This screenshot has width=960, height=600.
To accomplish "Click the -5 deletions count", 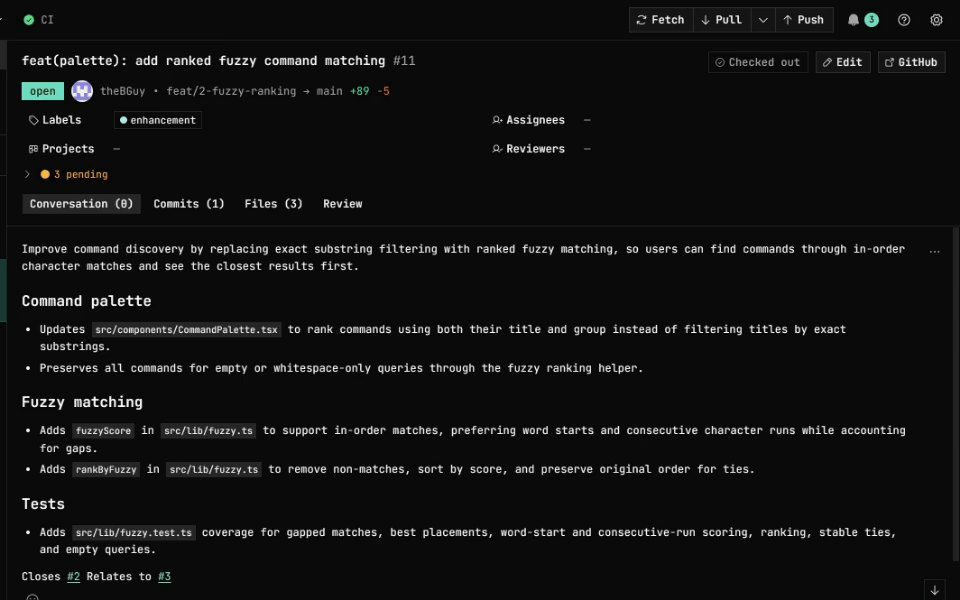I will [383, 91].
